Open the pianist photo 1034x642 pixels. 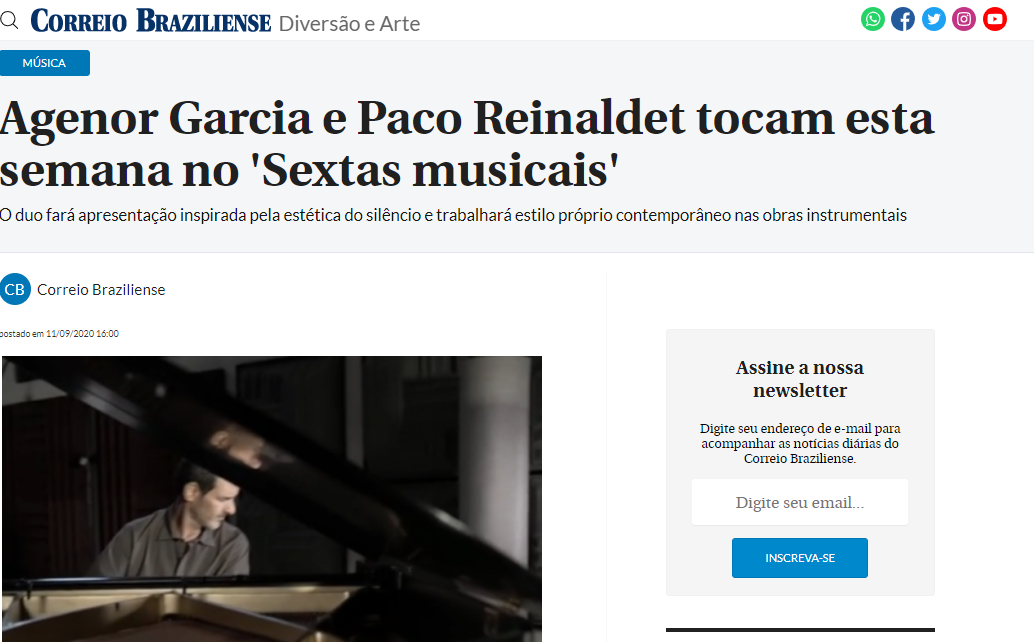(272, 499)
